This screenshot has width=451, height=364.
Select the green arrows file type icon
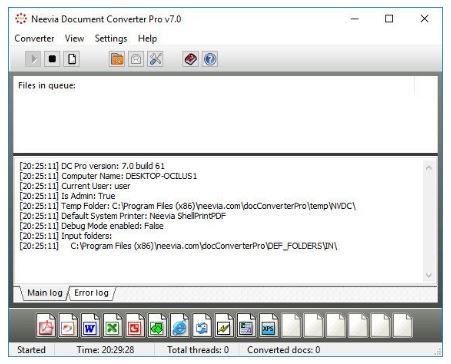click(157, 325)
